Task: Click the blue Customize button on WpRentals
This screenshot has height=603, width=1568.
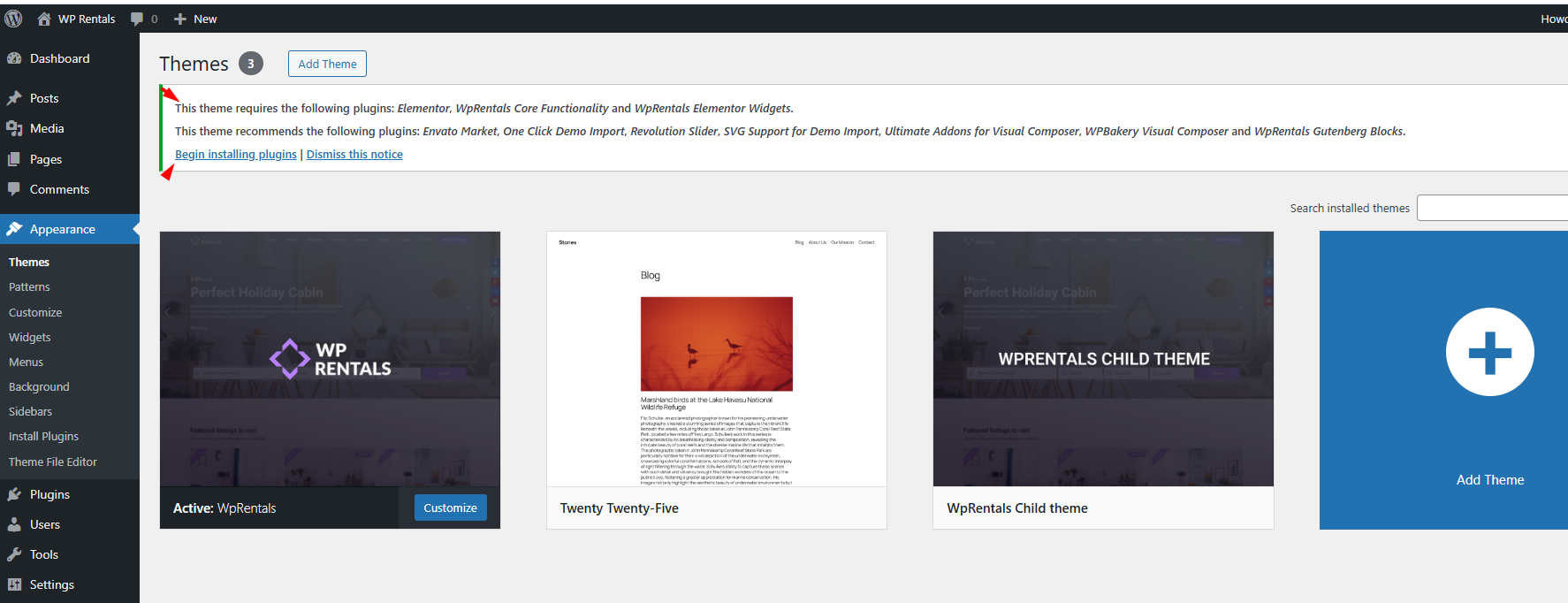Action: click(450, 508)
